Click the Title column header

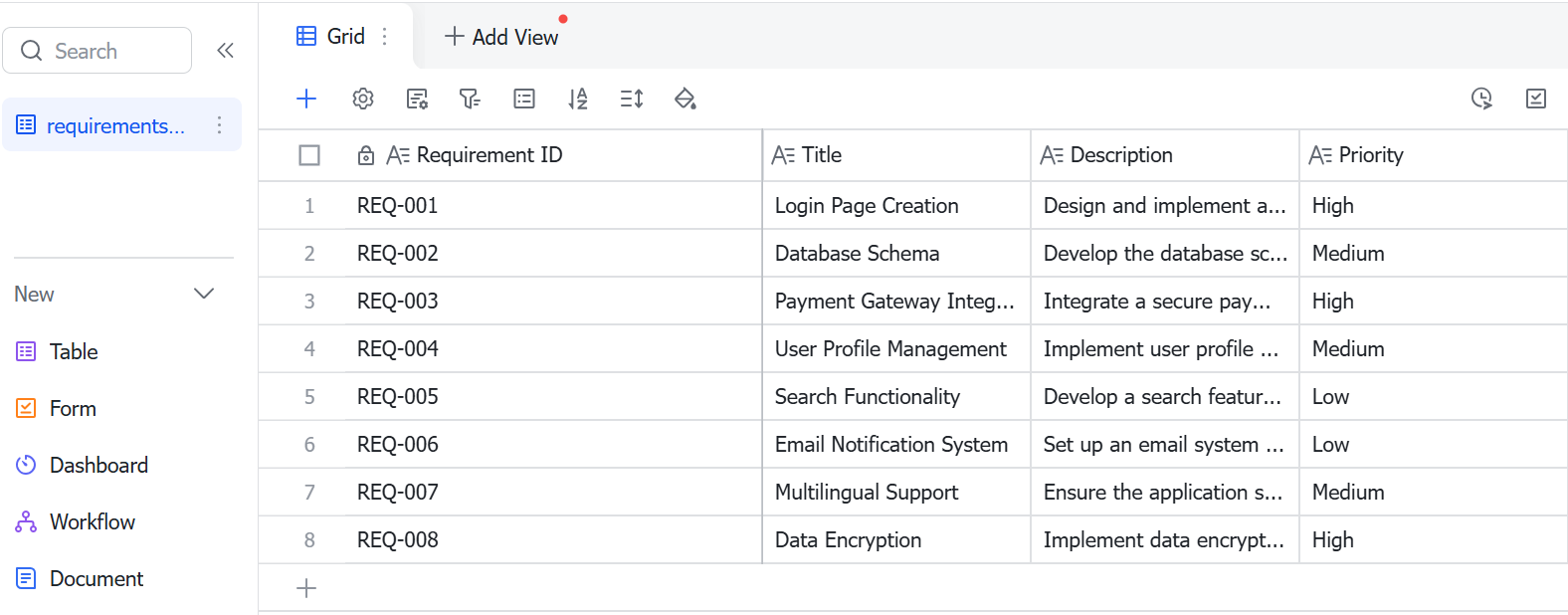pyautogui.click(x=896, y=155)
